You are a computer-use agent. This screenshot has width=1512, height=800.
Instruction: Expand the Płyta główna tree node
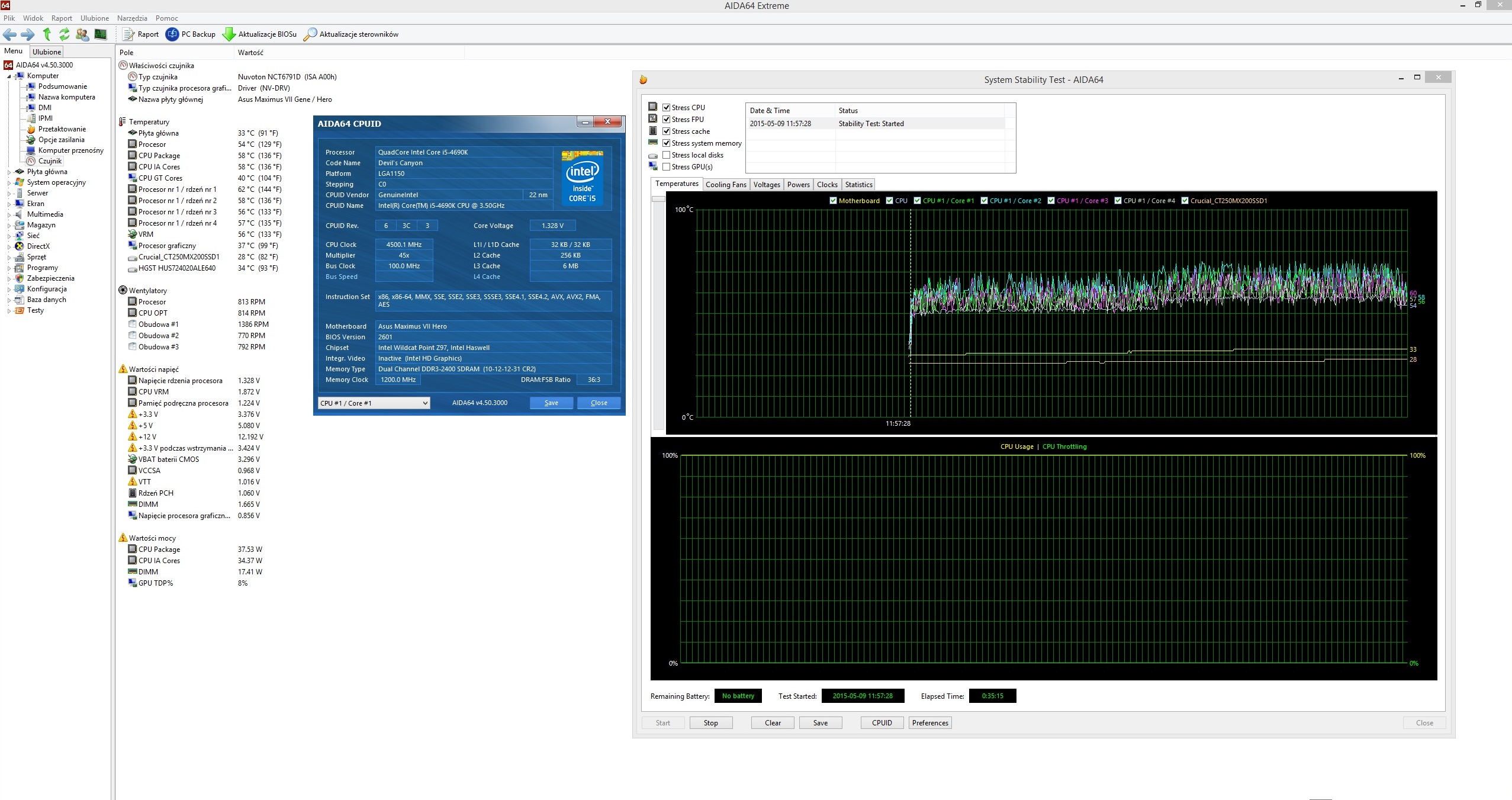tap(9, 172)
